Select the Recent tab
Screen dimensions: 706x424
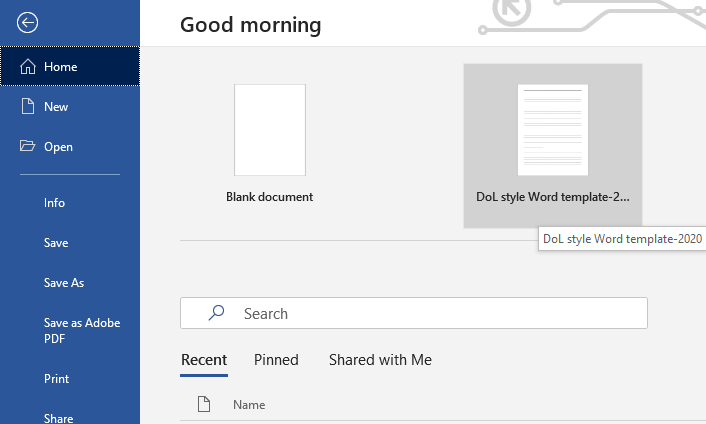tap(204, 360)
